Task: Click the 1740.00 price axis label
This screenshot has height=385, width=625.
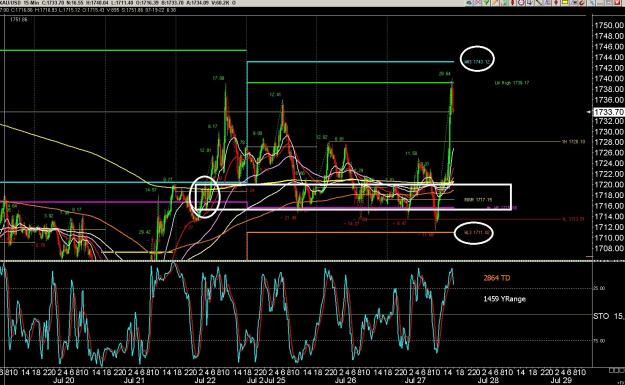Action: [609, 79]
